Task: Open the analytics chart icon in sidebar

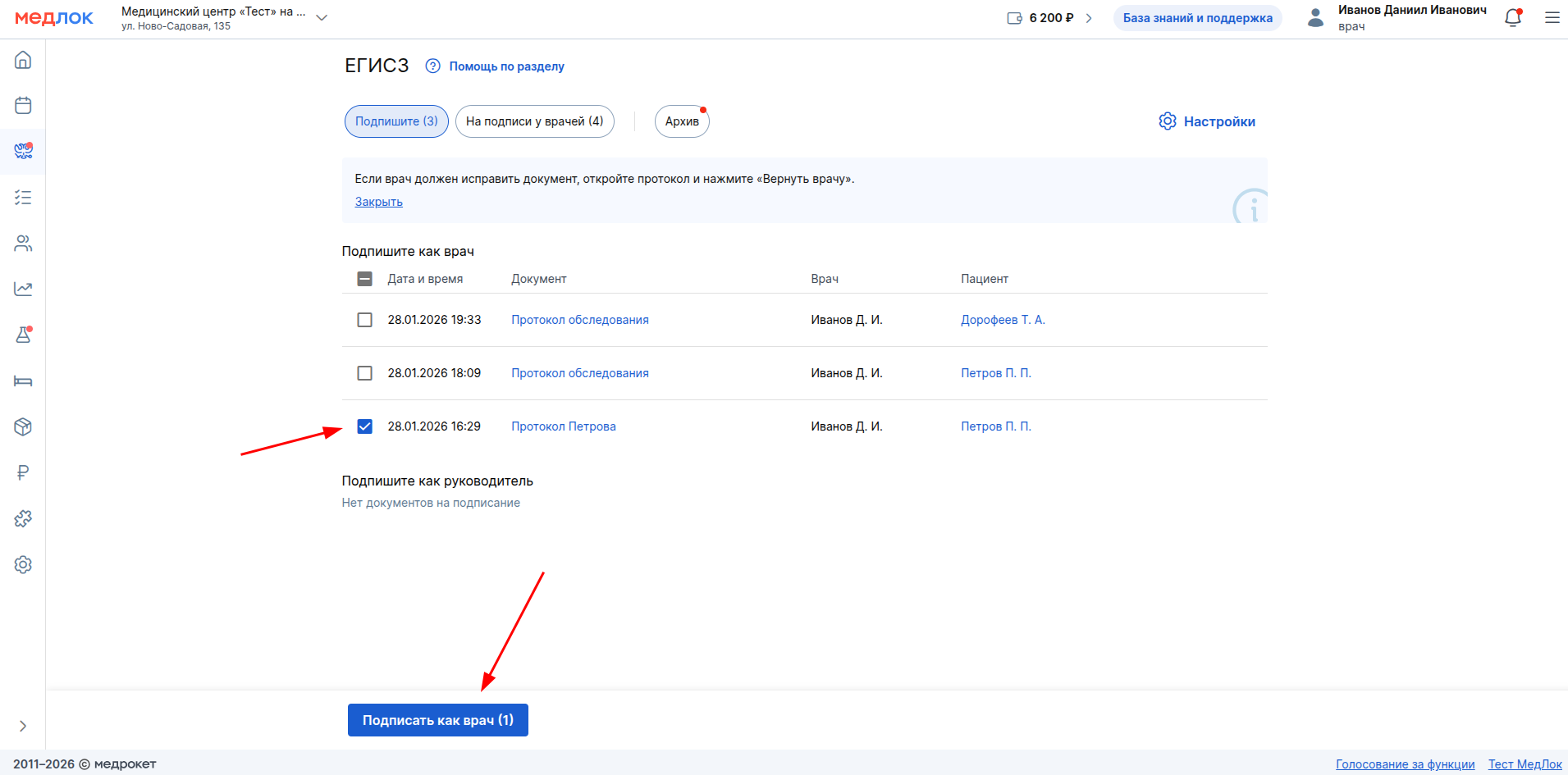Action: [23, 289]
